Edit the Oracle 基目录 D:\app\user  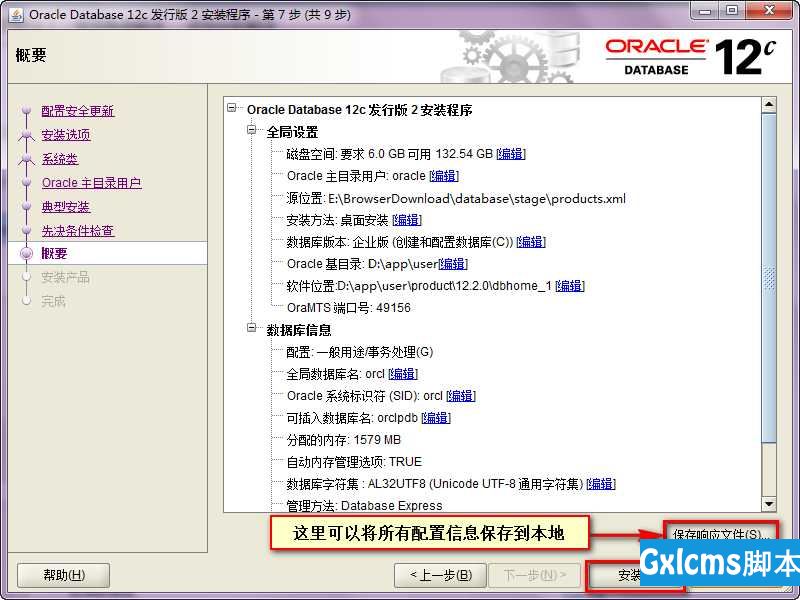pos(453,264)
